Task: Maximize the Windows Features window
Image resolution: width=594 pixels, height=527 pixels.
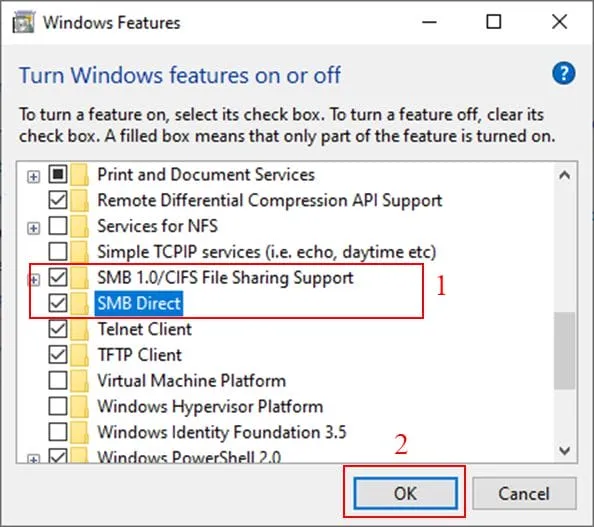Action: [x=494, y=22]
